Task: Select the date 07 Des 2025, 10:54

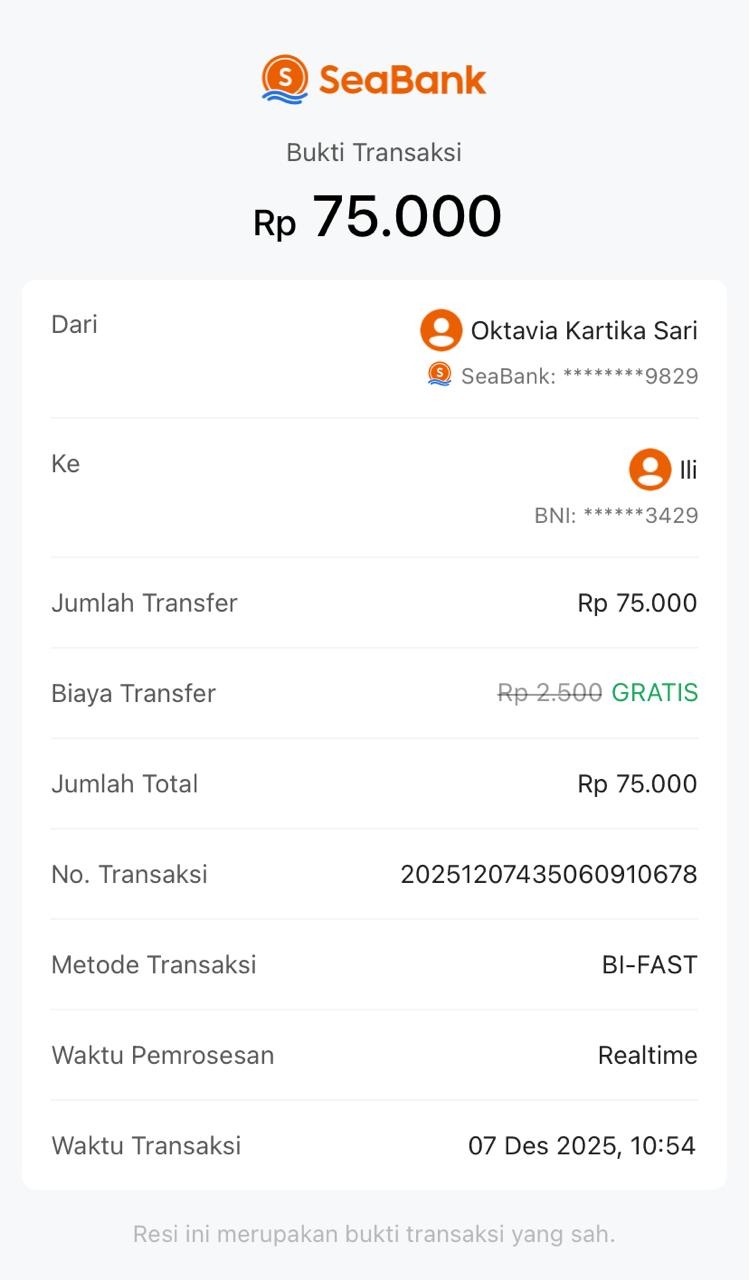Action: click(x=582, y=1146)
